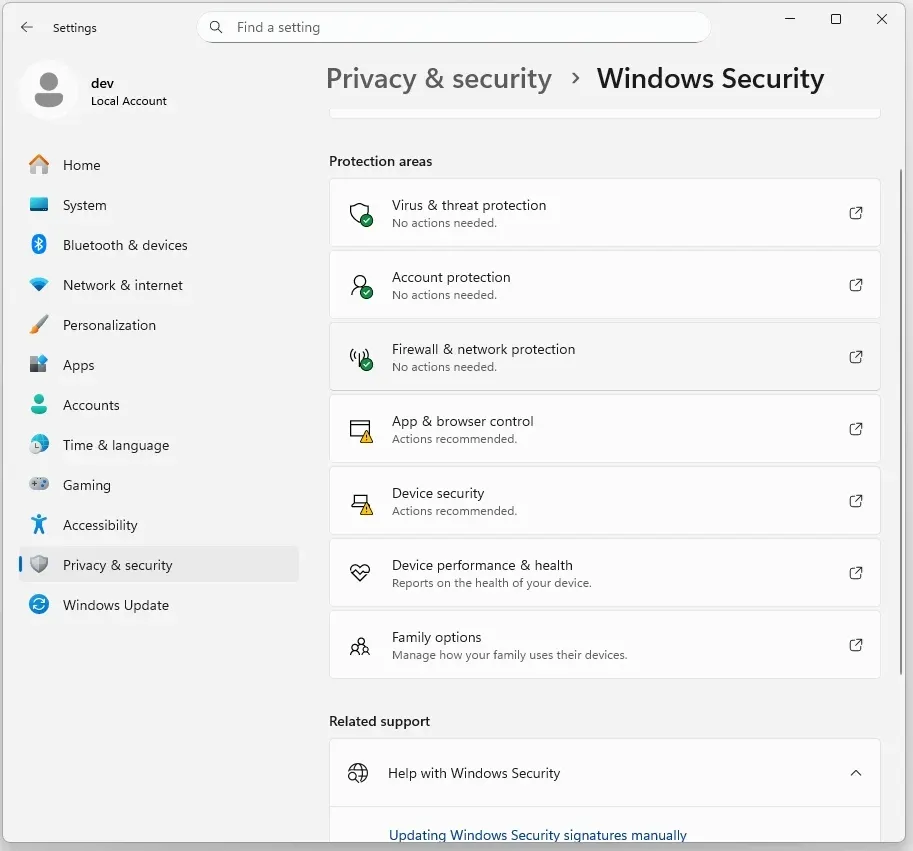Select Personalization in the sidebar
The width and height of the screenshot is (913, 851).
tap(158, 325)
